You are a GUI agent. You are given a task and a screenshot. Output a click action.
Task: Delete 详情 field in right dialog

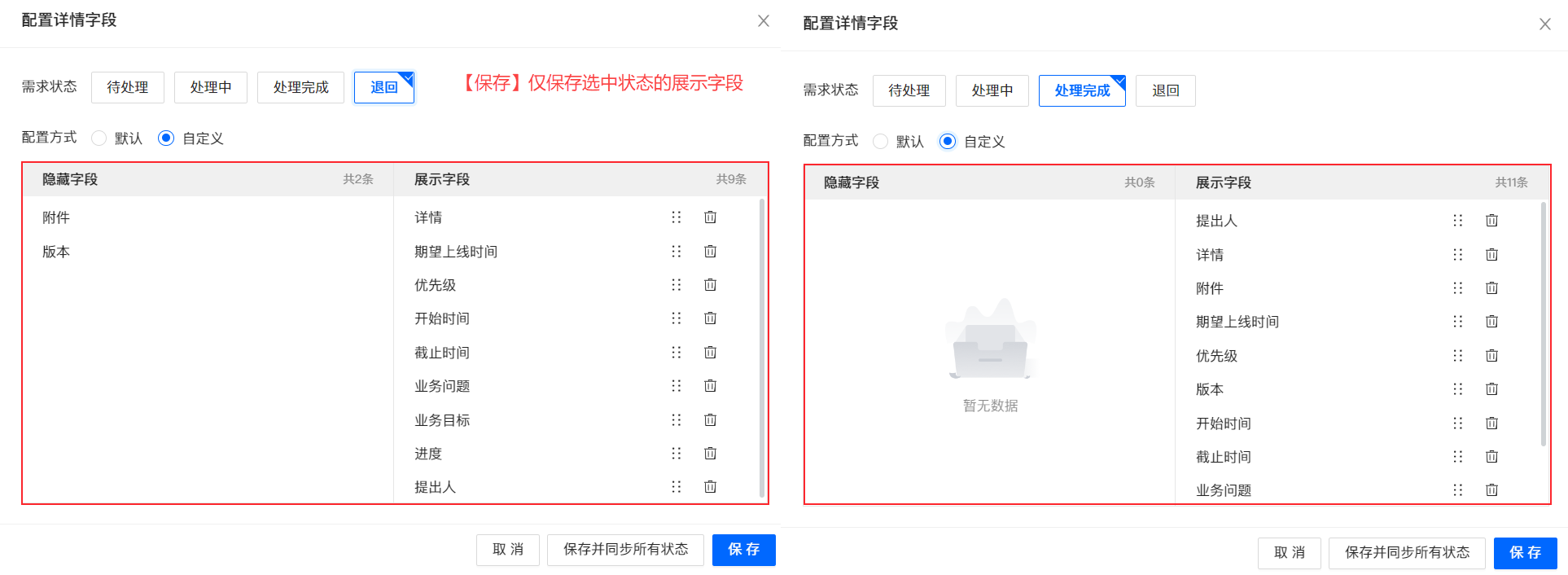point(1491,255)
